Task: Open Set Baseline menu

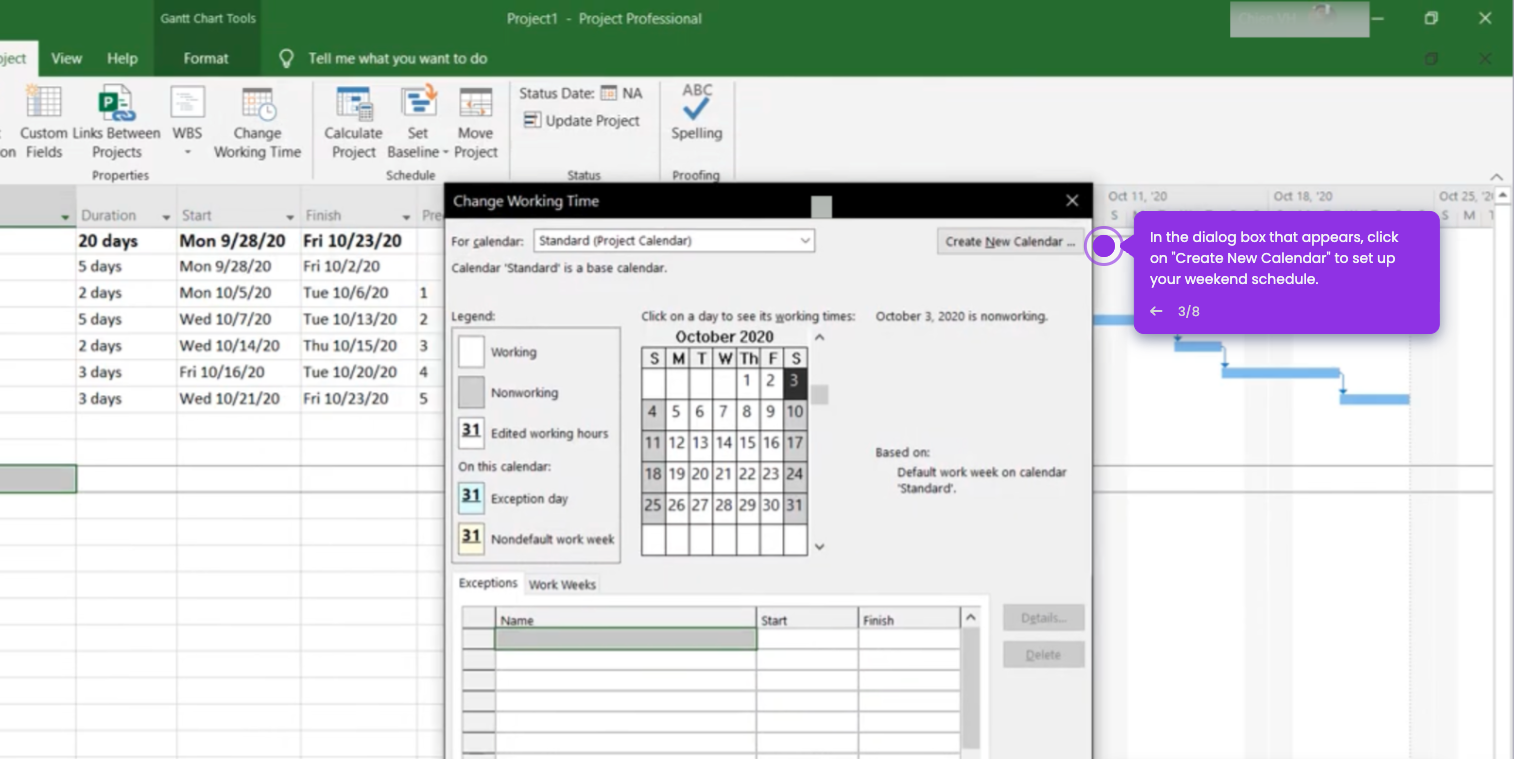Action: [418, 122]
